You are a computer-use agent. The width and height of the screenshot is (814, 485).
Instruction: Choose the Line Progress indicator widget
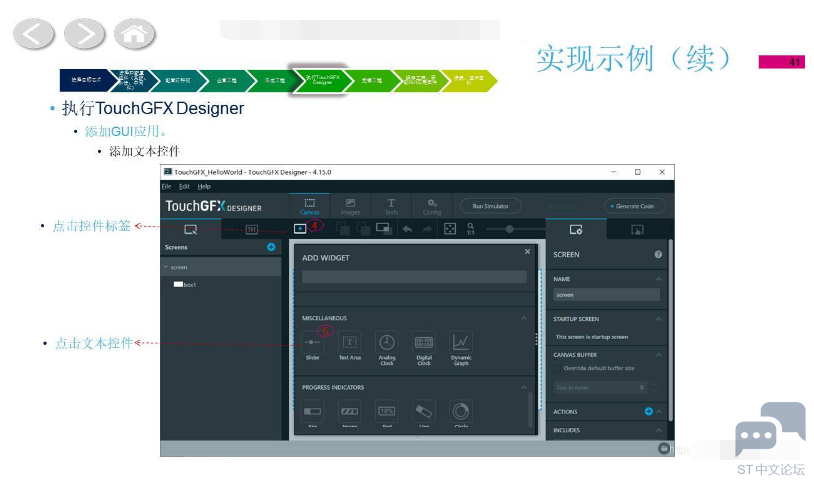pos(424,413)
